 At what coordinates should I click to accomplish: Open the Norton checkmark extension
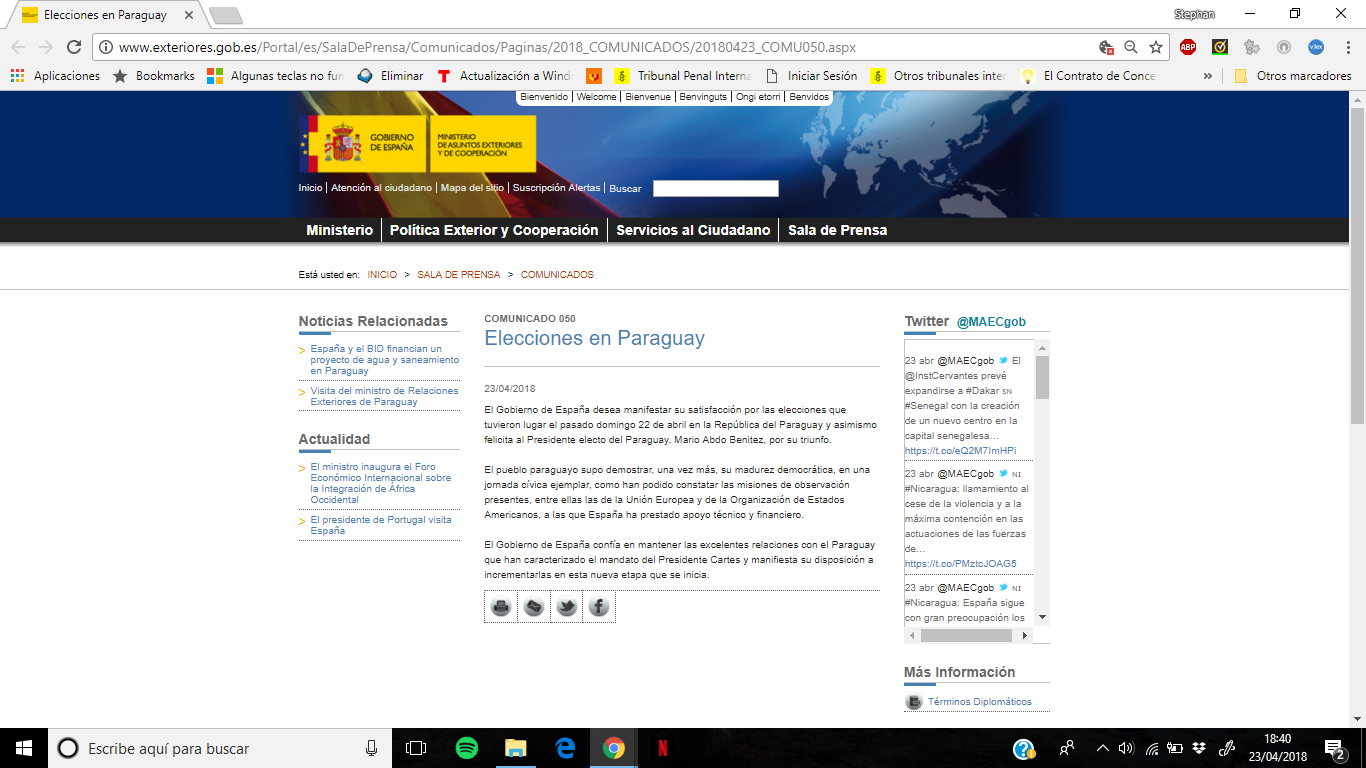[1220, 47]
